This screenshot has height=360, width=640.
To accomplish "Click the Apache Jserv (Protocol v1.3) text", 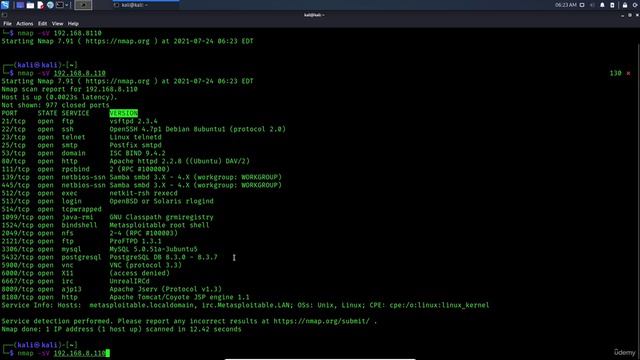I will 165,289.
